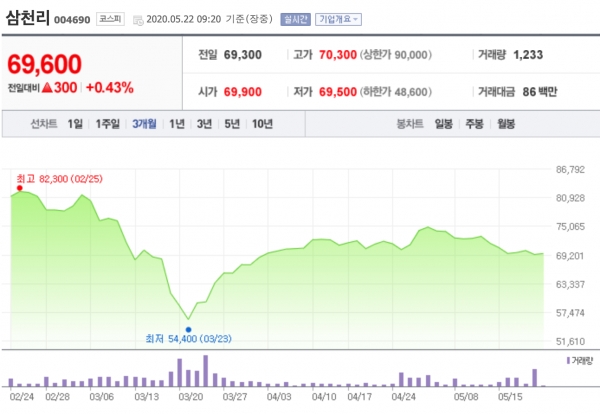Click the red 최고 82,300 marker dot
The width and height of the screenshot is (600, 414).
(x=20, y=188)
